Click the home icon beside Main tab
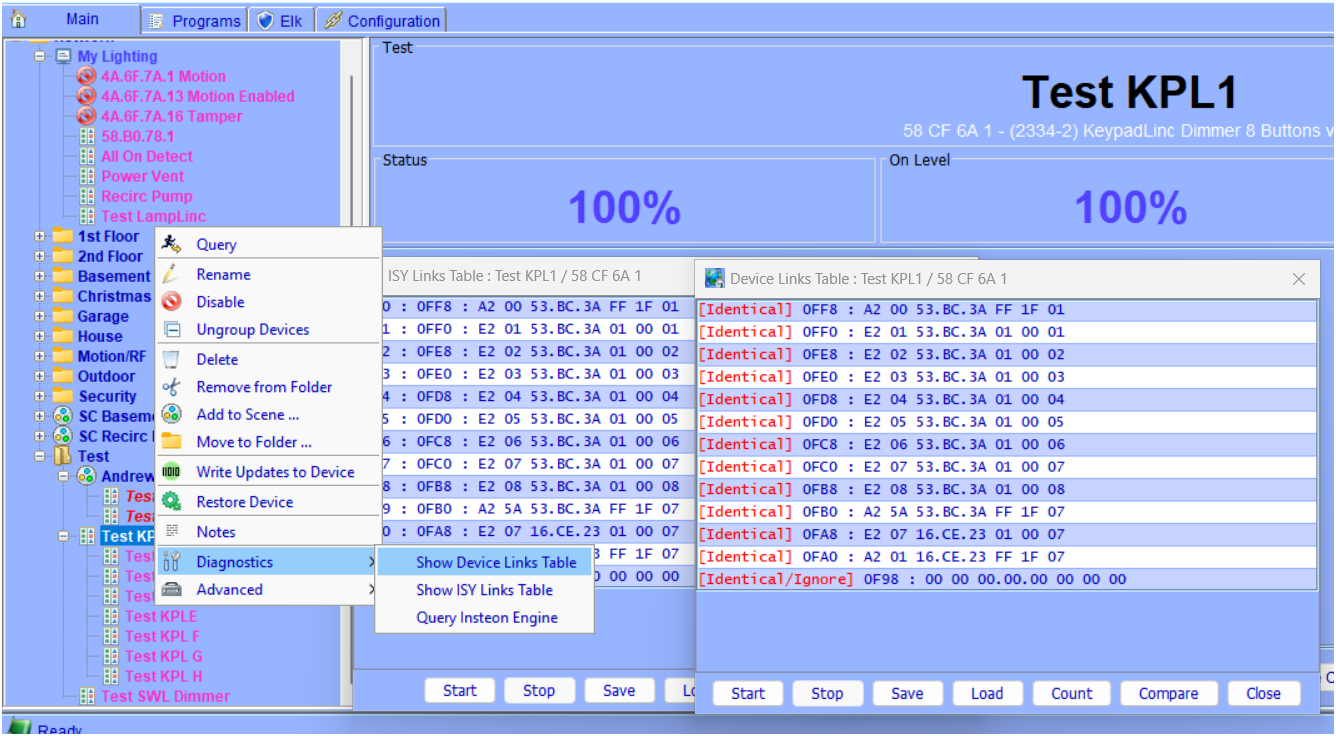The width and height of the screenshot is (1336, 736). point(18,19)
